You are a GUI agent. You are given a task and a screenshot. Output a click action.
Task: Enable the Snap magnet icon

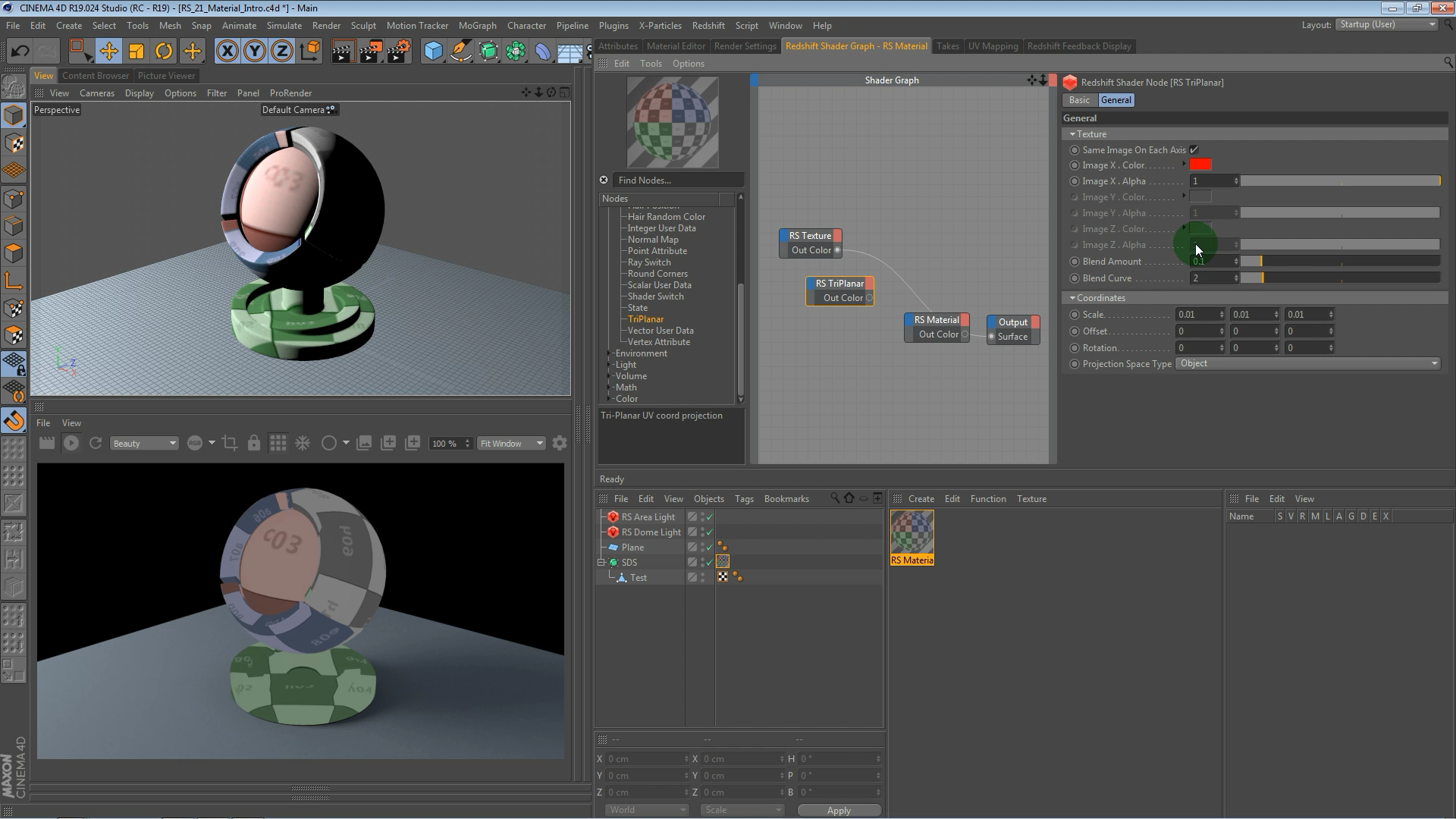[14, 421]
